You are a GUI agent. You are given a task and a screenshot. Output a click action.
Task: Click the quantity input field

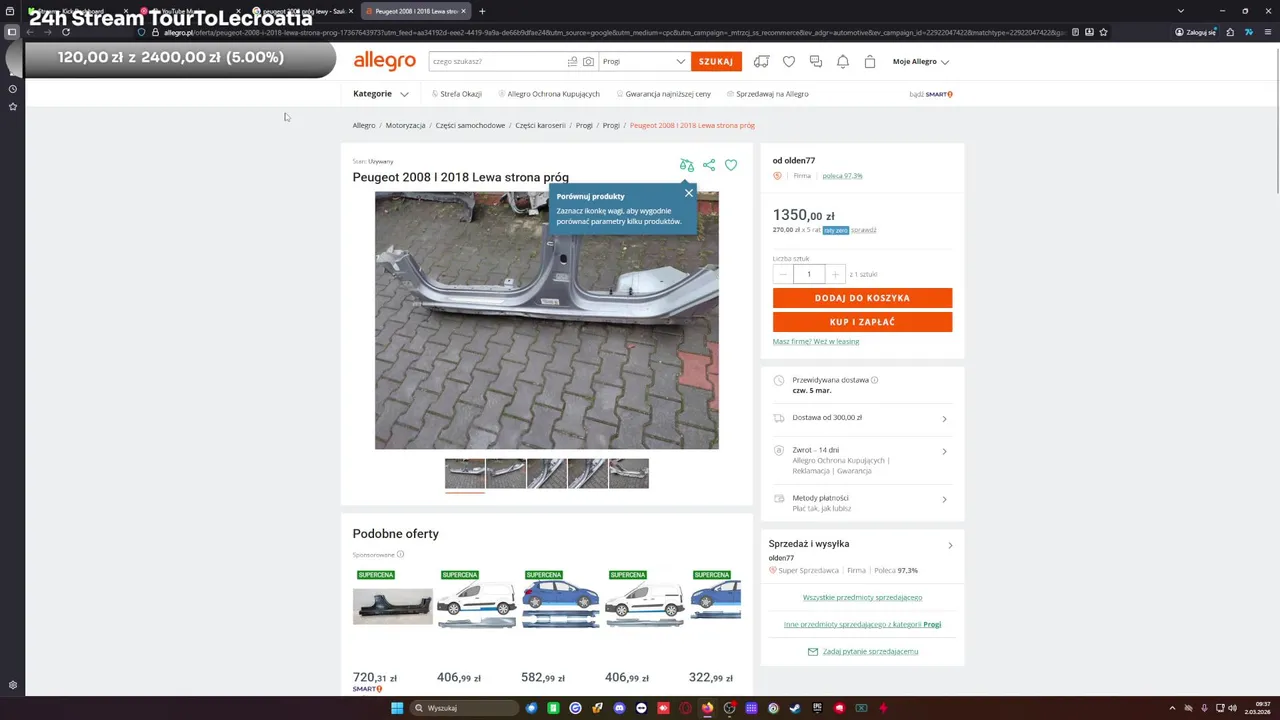(x=809, y=274)
